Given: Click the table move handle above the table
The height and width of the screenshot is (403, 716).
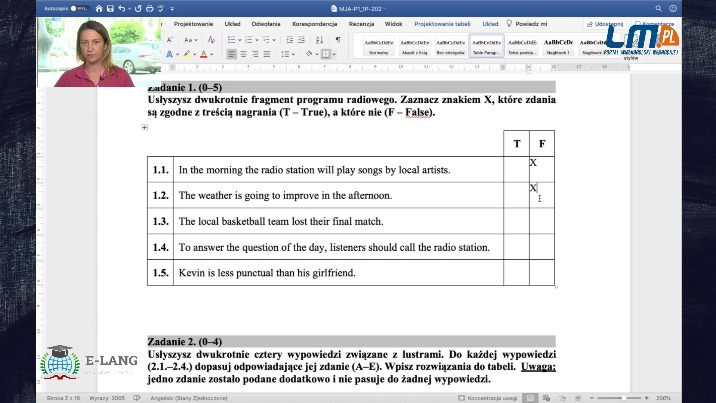Looking at the screenshot, I should [x=144, y=127].
